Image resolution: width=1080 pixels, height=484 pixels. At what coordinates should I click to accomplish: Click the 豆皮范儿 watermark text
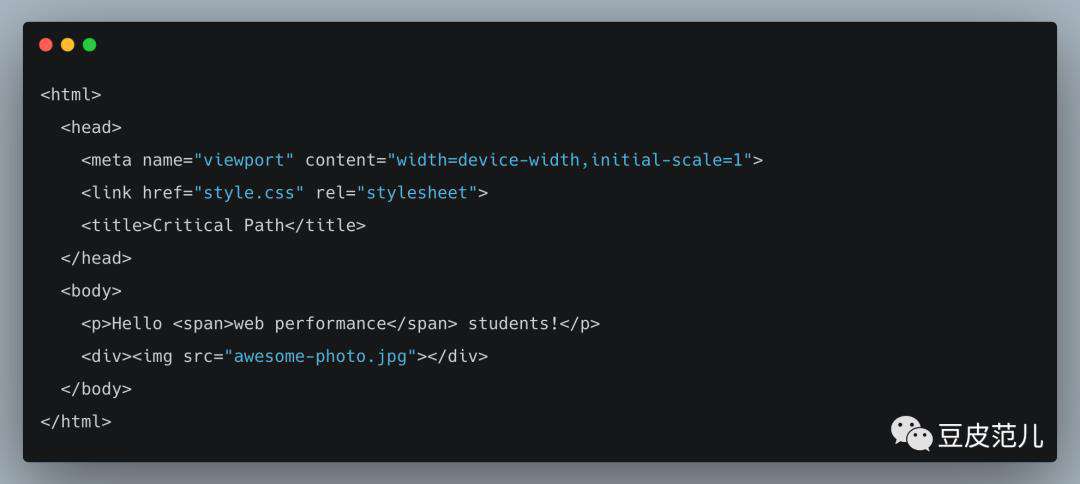[x=990, y=436]
